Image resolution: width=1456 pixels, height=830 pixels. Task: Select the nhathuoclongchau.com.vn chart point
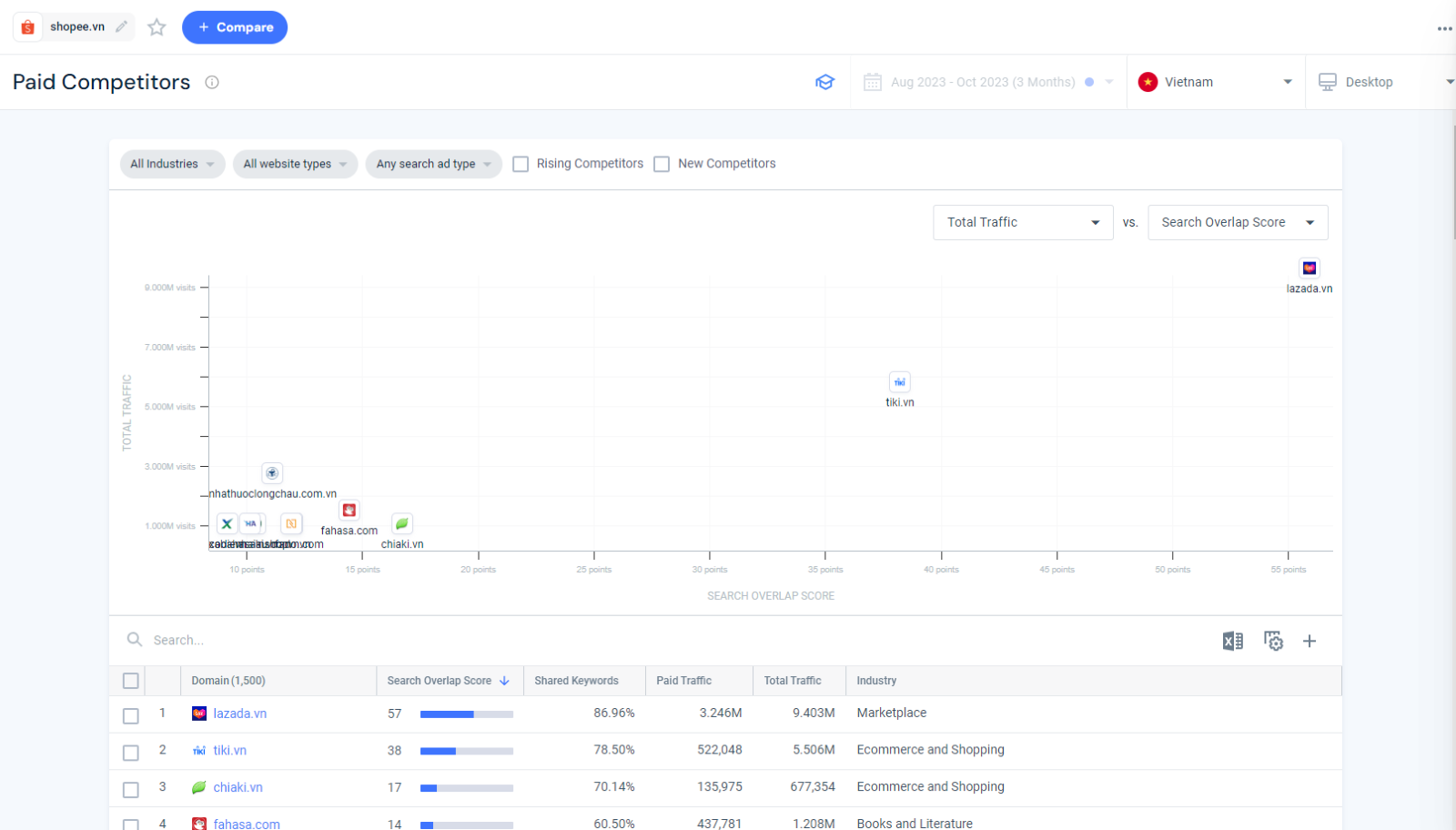[272, 473]
